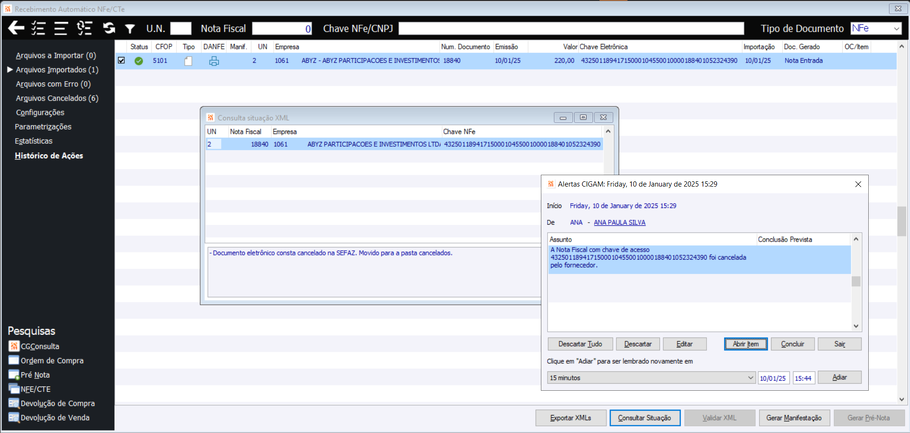
Task: Close the Alertas CIGAM dialog
Action: pos(858,183)
